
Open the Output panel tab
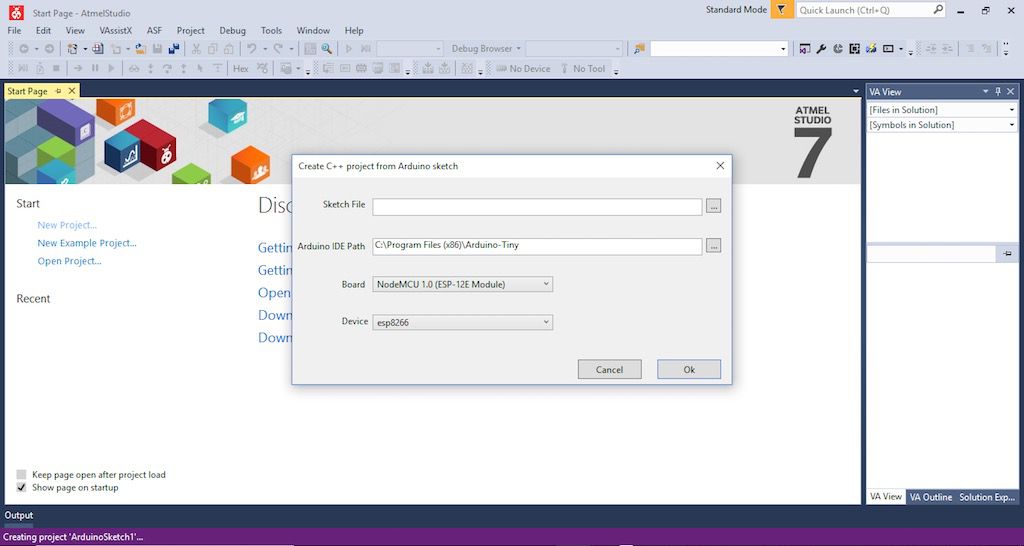pos(19,515)
